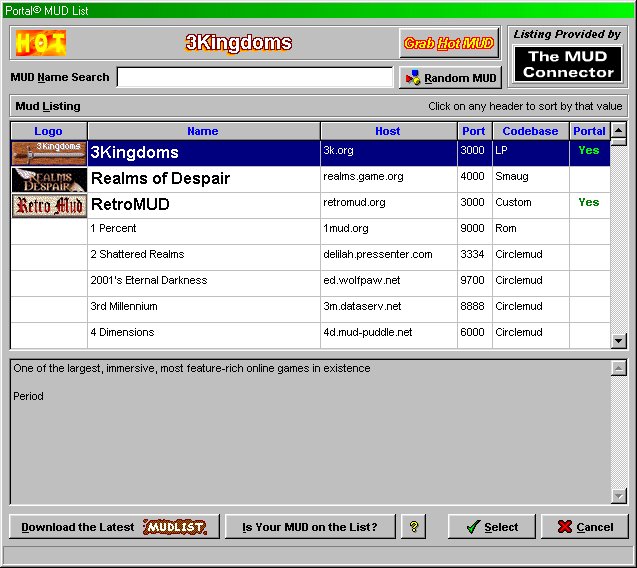Pick a Random MUD
This screenshot has width=637, height=568.
pyautogui.click(x=450, y=77)
